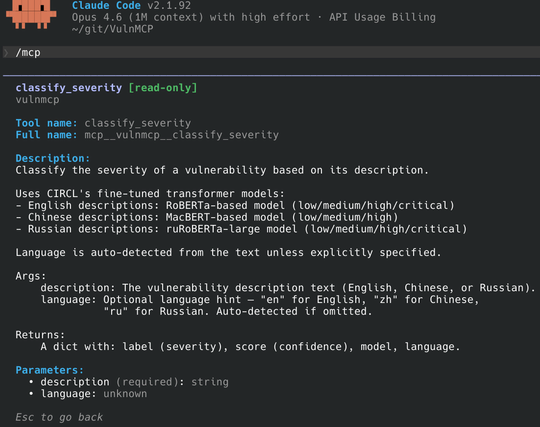Click the 'Opus 4.6 (1M context)' model text
540x427 pixels.
[137, 17]
